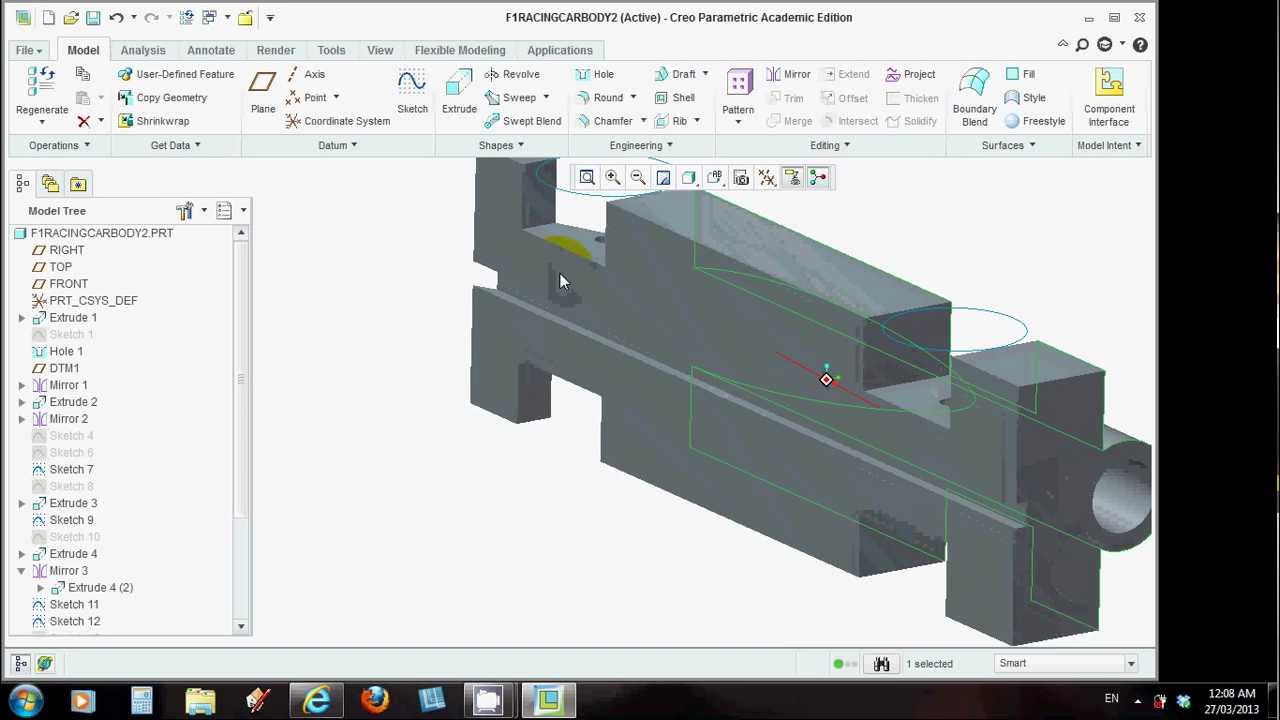The width and height of the screenshot is (1280, 720).
Task: Click the Repaint icon in graphics toolbar
Action: point(663,177)
